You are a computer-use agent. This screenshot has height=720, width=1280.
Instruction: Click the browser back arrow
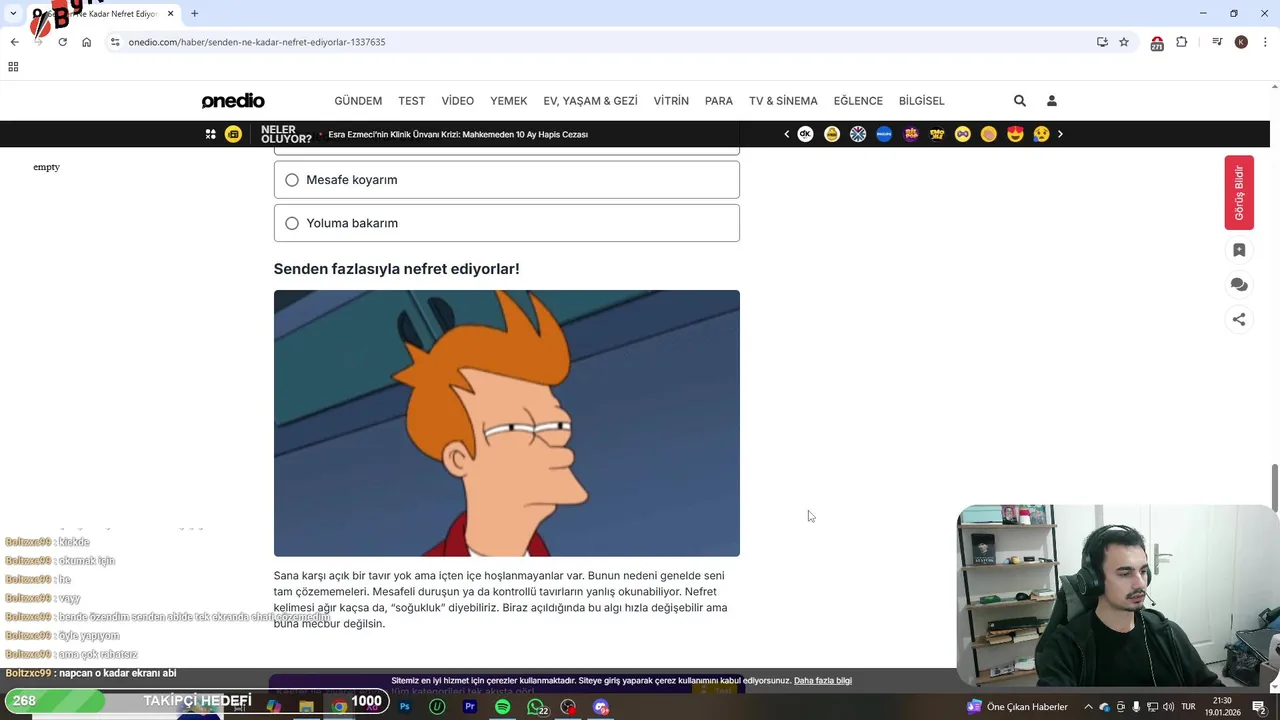point(14,42)
